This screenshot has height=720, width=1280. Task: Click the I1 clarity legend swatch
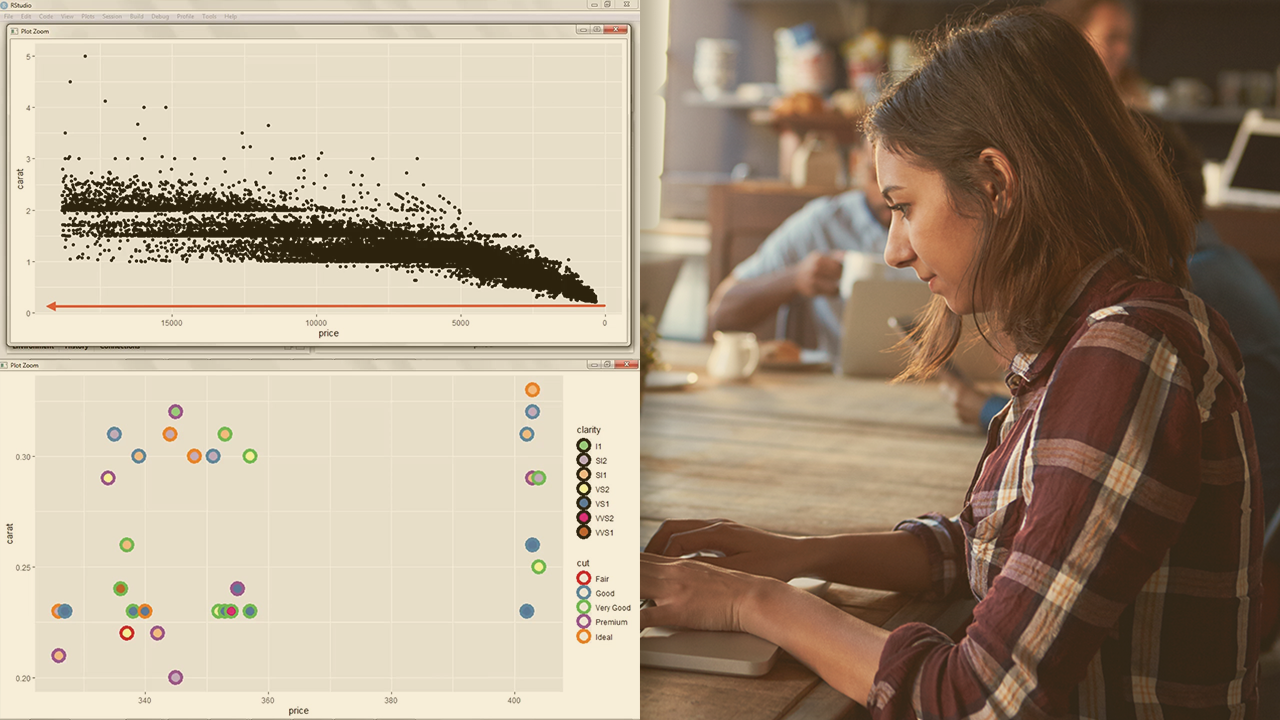click(583, 446)
